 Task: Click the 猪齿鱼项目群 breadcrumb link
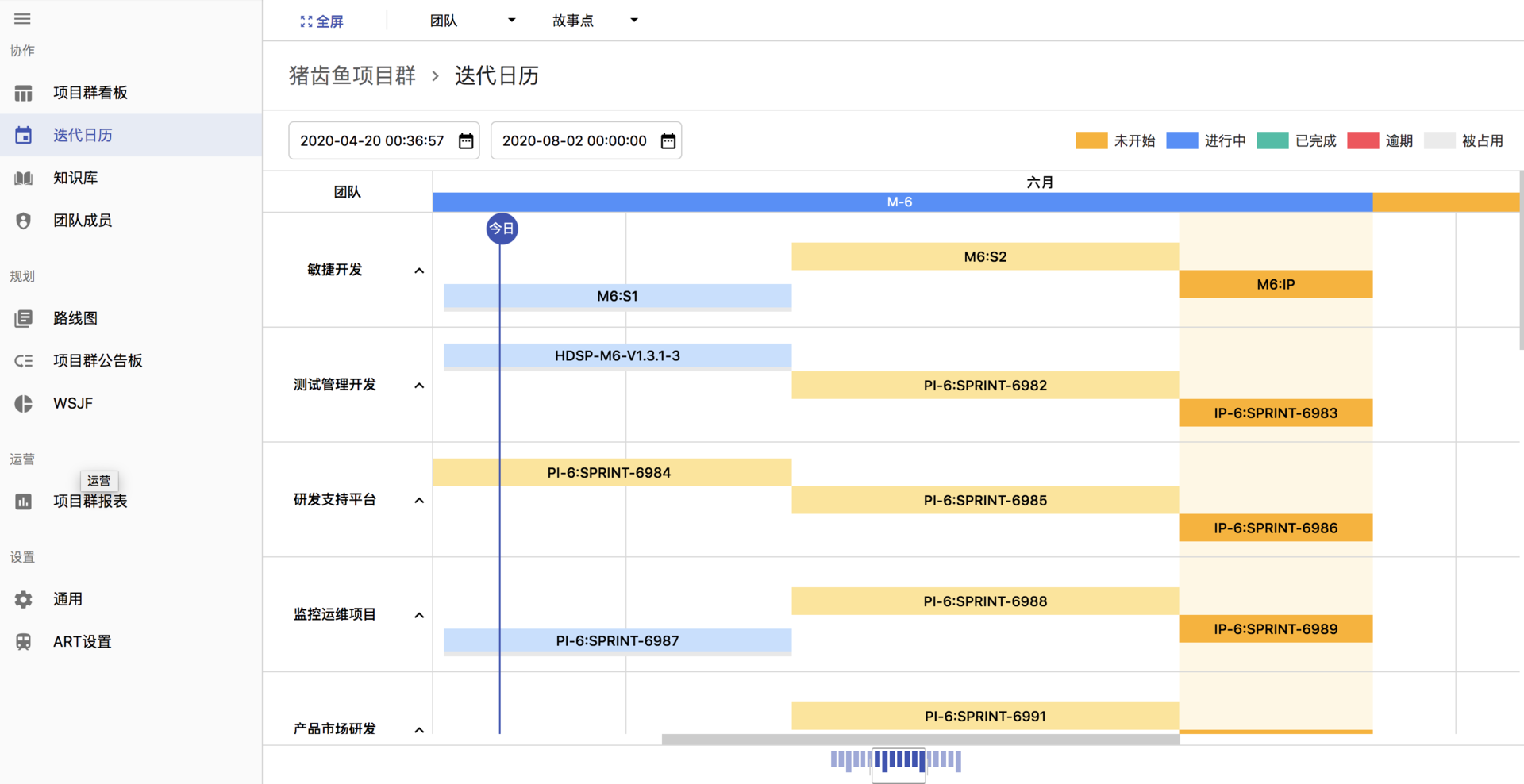pos(352,75)
